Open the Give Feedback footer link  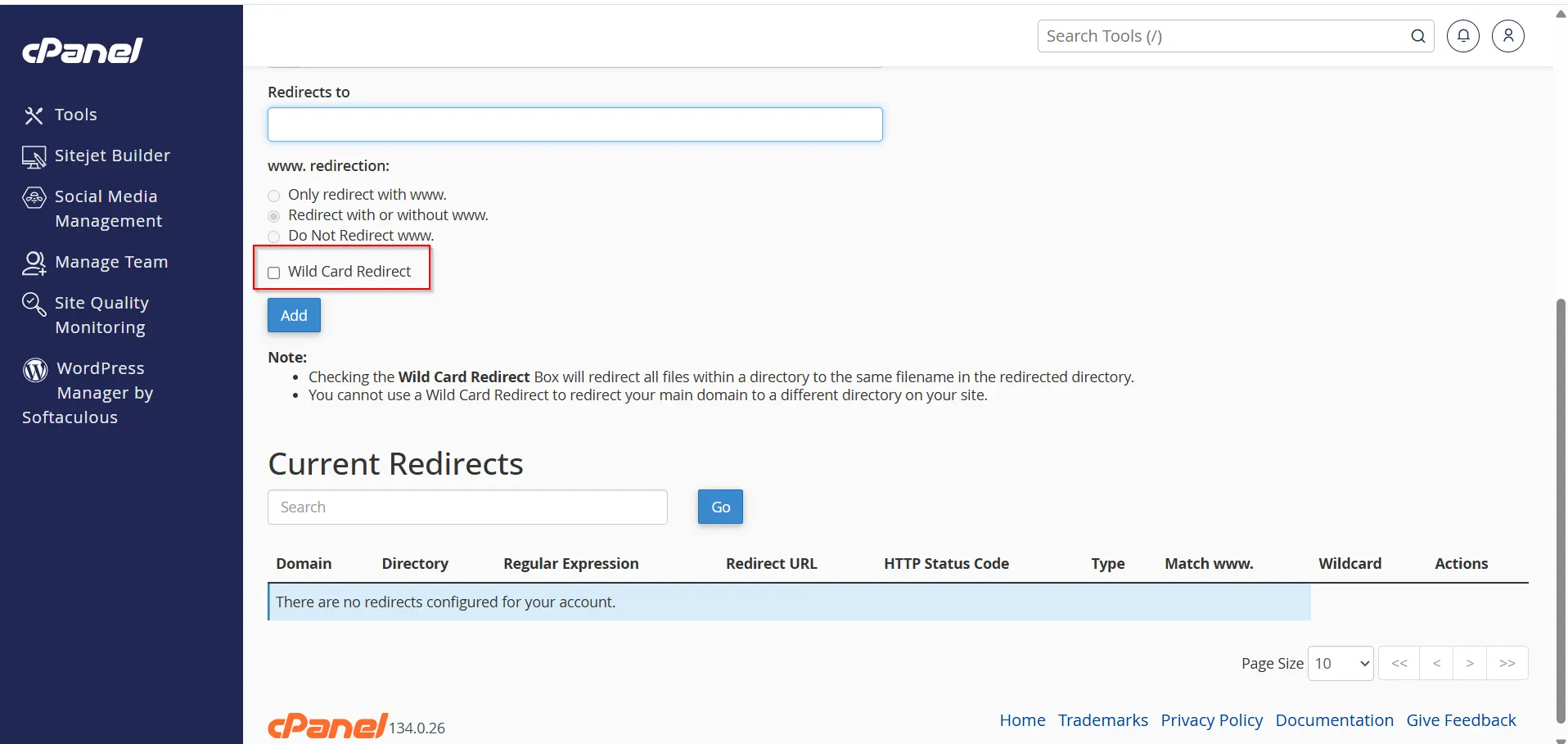(x=1461, y=720)
